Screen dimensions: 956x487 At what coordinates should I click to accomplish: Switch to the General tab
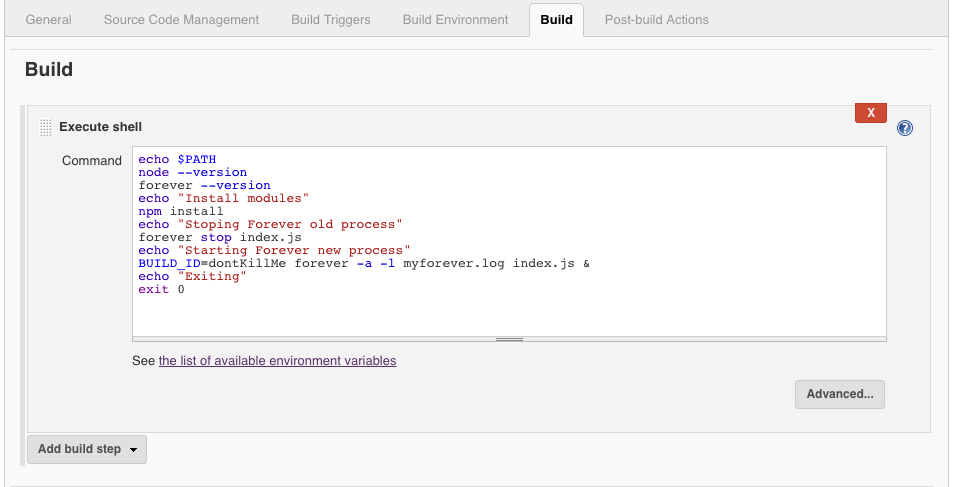pos(48,20)
